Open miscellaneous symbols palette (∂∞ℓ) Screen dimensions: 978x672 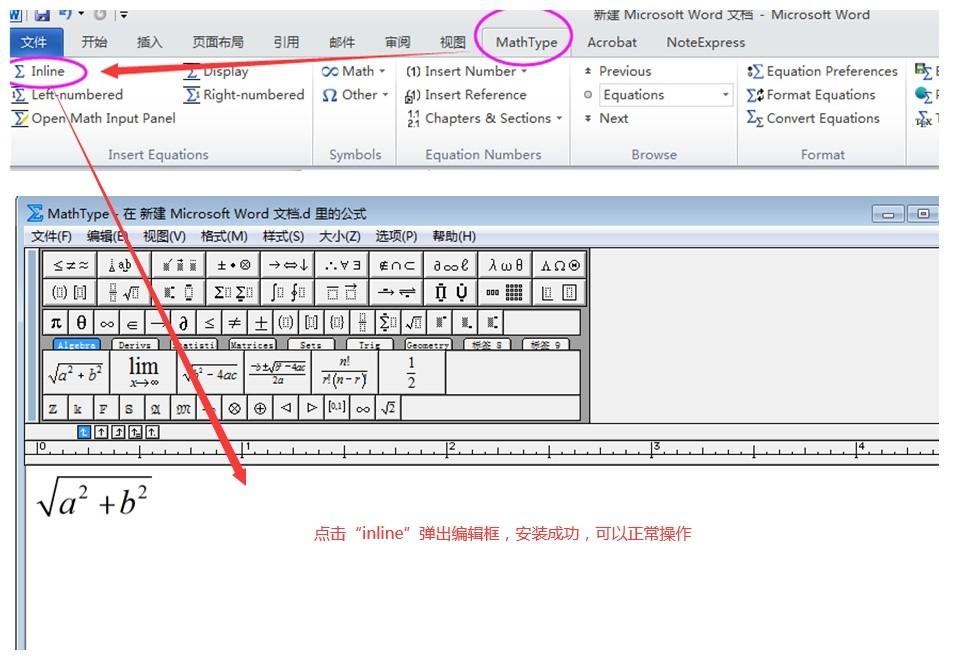click(x=450, y=265)
